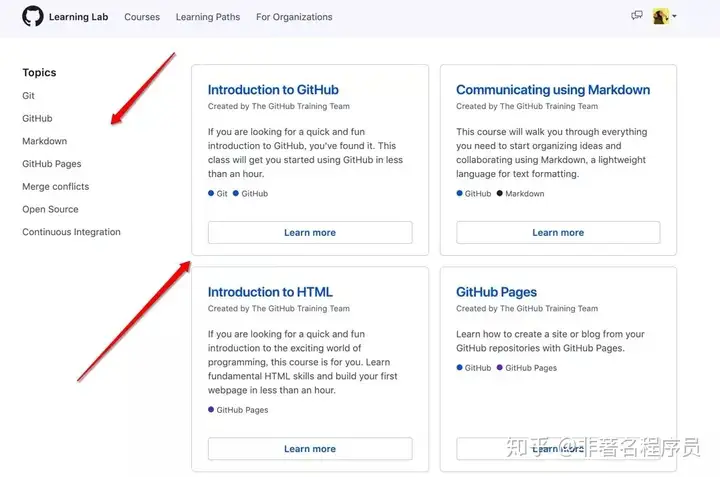Select the Markdown topic in sidebar
This screenshot has height=477, width=720.
(45, 141)
